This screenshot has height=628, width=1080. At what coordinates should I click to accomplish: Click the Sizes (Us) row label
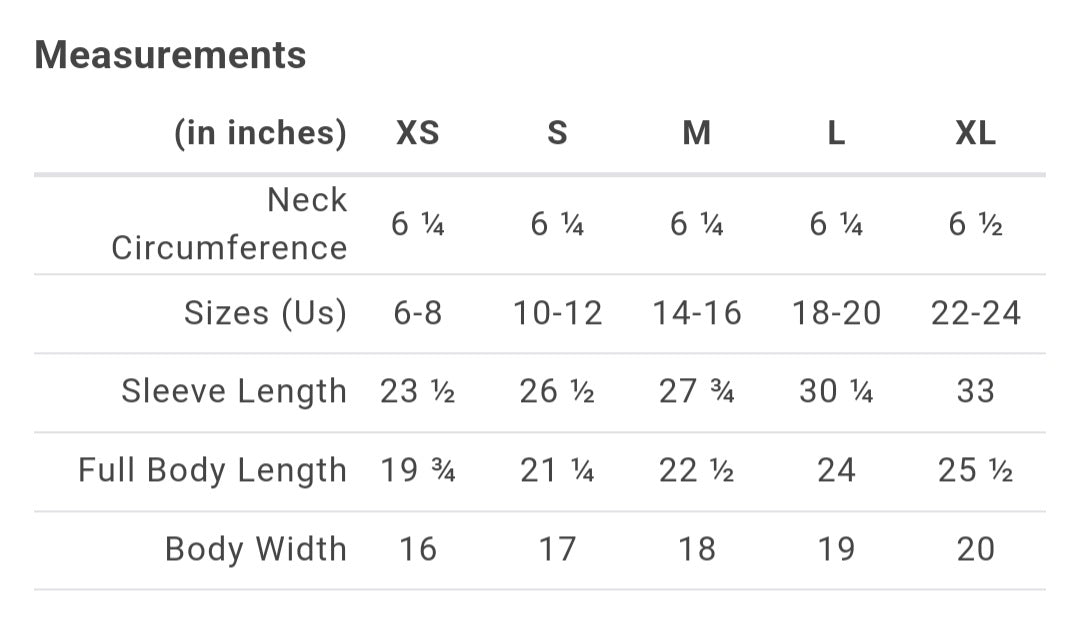(x=265, y=313)
